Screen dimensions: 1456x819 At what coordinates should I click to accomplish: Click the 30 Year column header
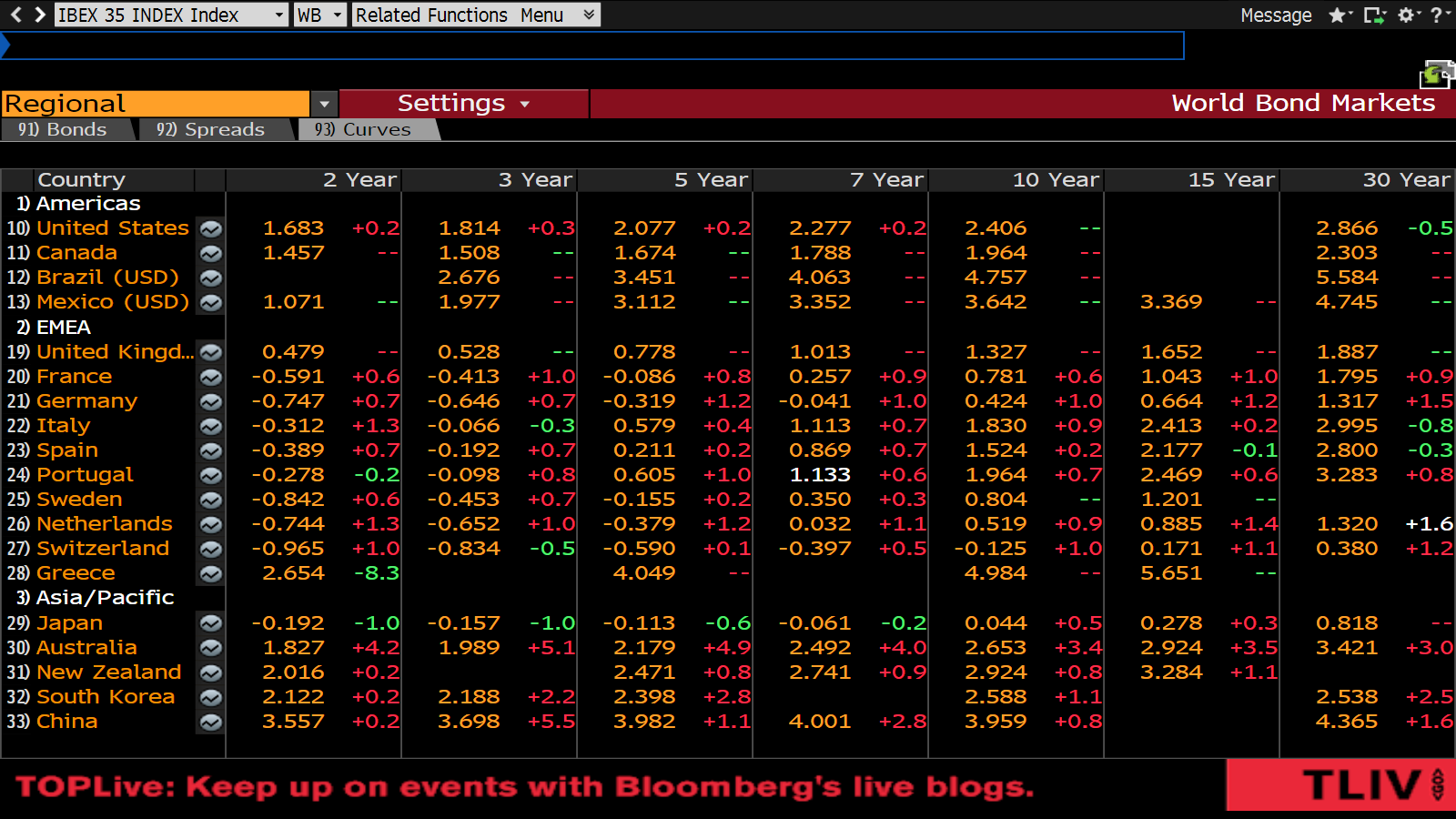point(1368,180)
